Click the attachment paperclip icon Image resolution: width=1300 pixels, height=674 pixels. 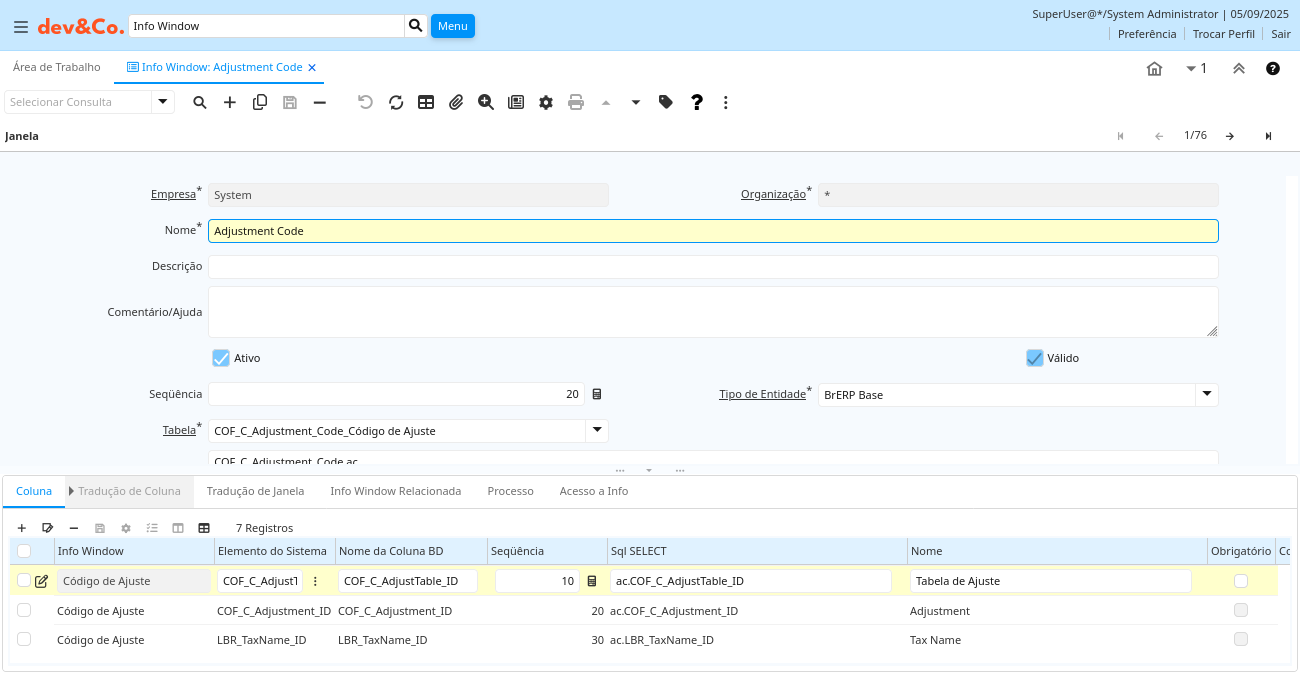[x=456, y=102]
